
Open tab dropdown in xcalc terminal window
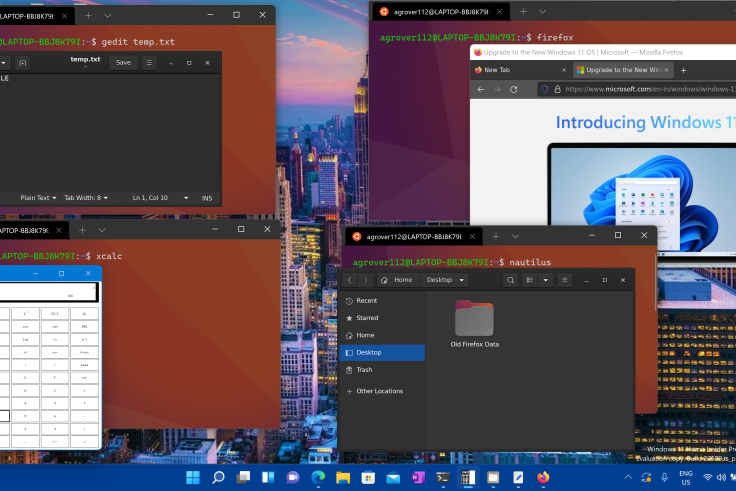[x=102, y=230]
